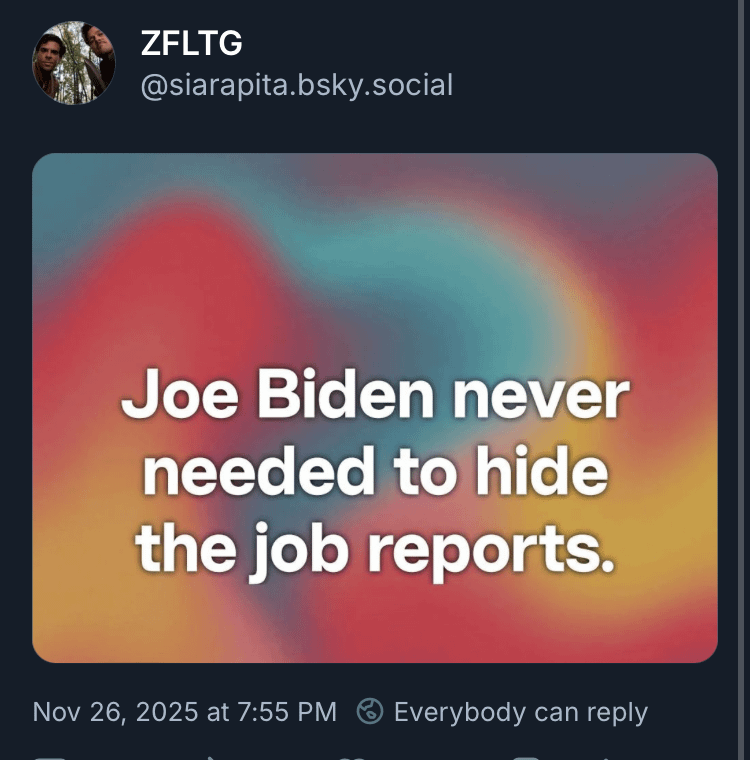Screen dimensions: 750x760
Task: Click "needed to hide" text in image
Action: click(x=375, y=472)
